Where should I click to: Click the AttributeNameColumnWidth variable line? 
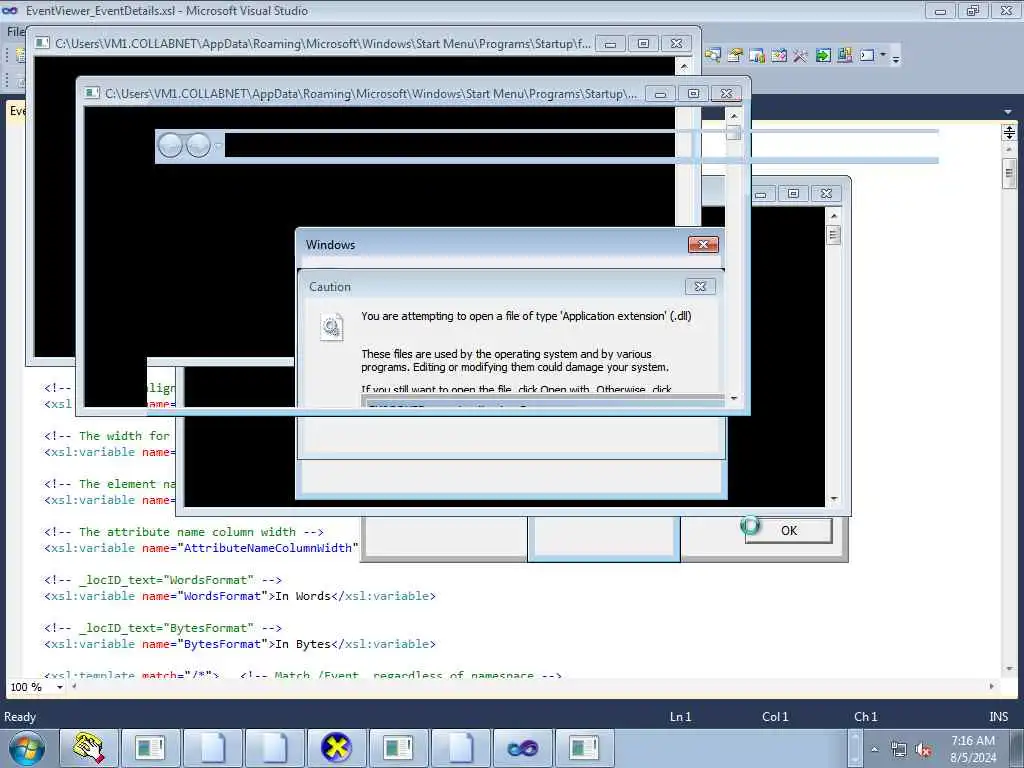(x=201, y=548)
